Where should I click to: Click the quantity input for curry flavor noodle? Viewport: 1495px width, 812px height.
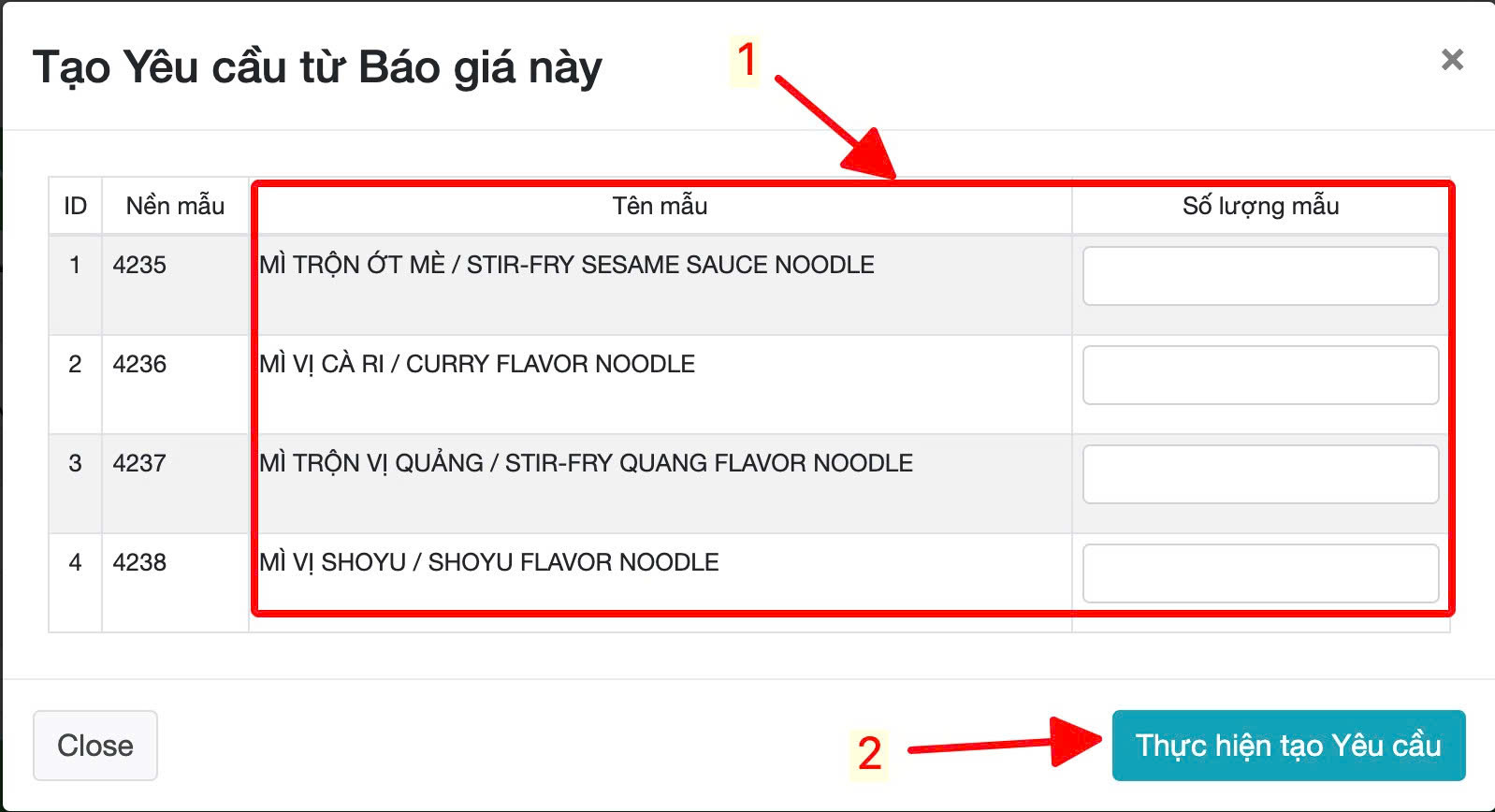pos(1259,375)
